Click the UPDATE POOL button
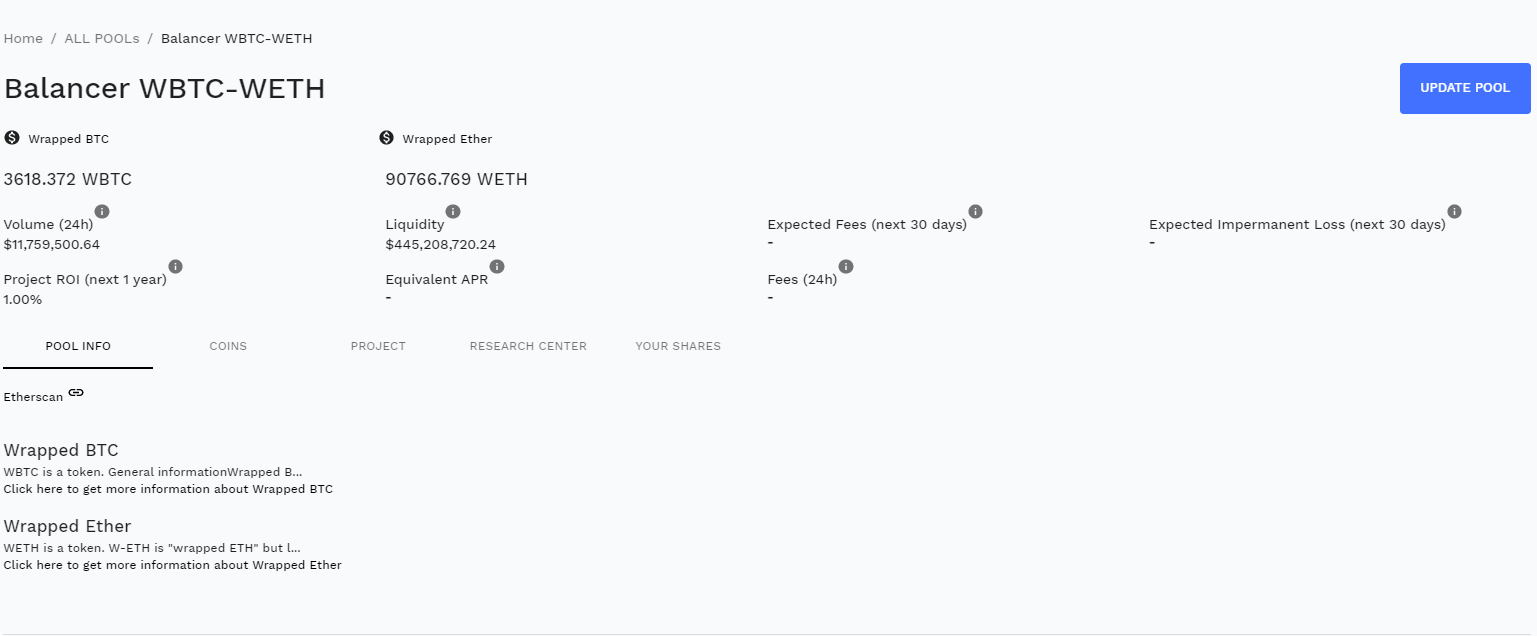The image size is (1537, 636). [1465, 88]
